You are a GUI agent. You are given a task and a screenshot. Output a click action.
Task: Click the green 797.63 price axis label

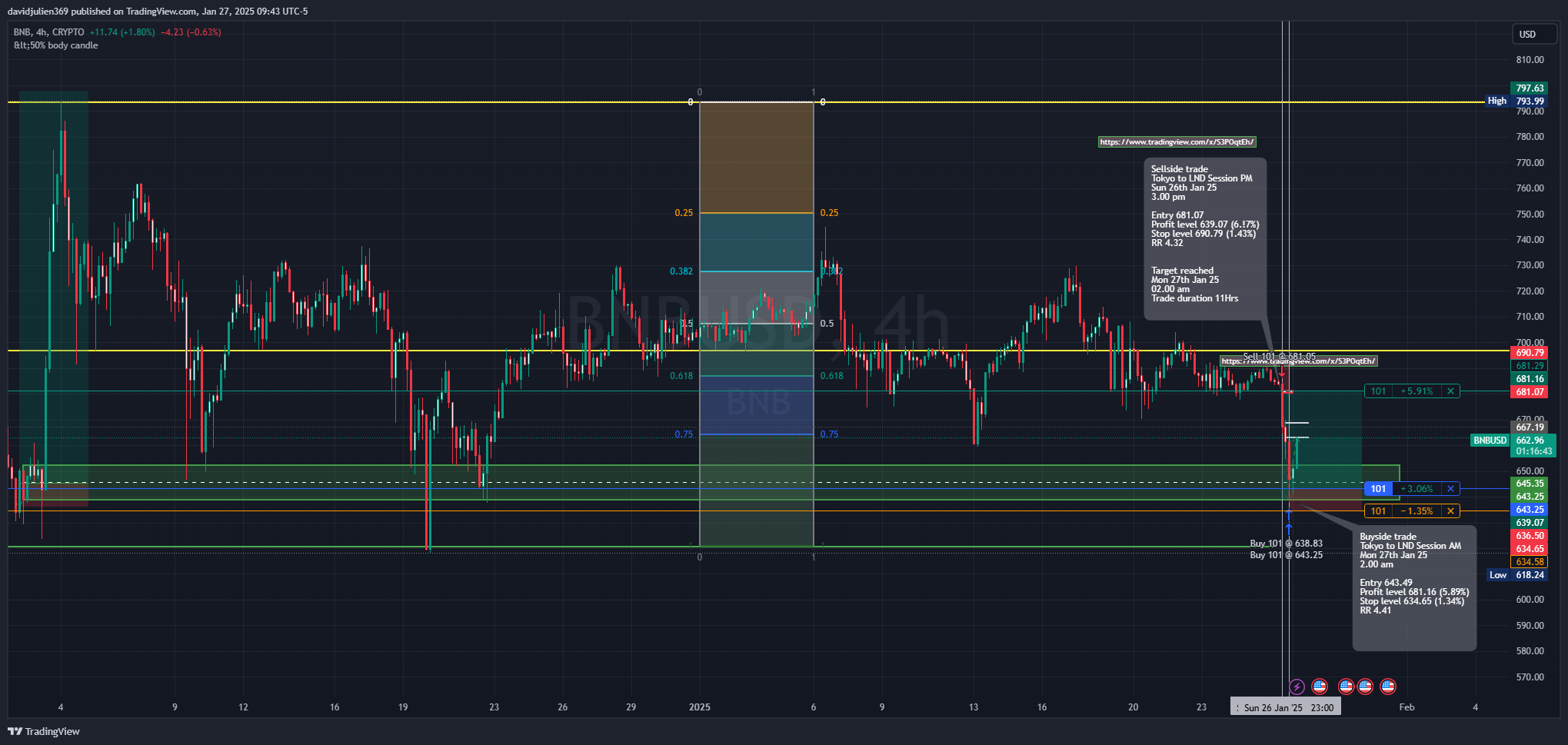pos(1530,88)
